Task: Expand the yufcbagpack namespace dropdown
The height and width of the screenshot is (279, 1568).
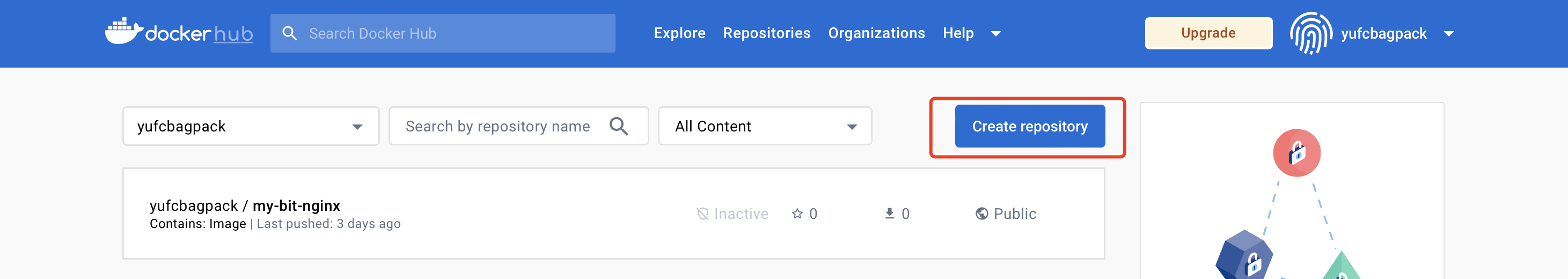Action: click(357, 127)
